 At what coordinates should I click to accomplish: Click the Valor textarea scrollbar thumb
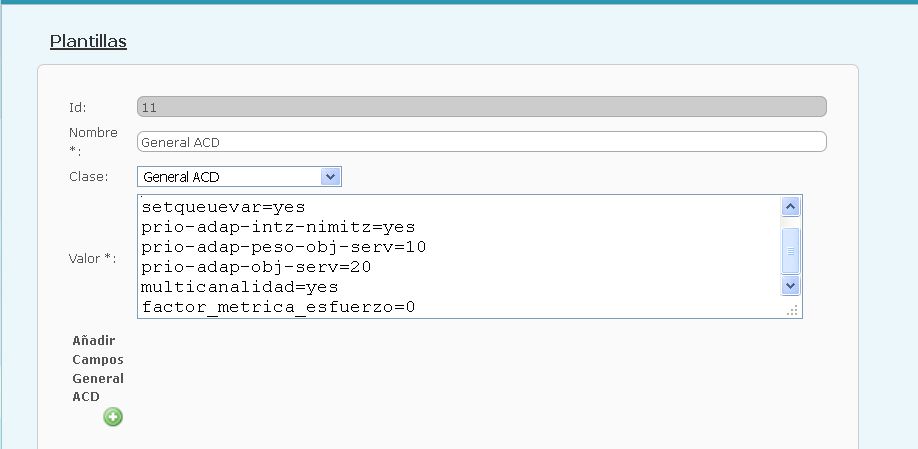click(x=790, y=250)
